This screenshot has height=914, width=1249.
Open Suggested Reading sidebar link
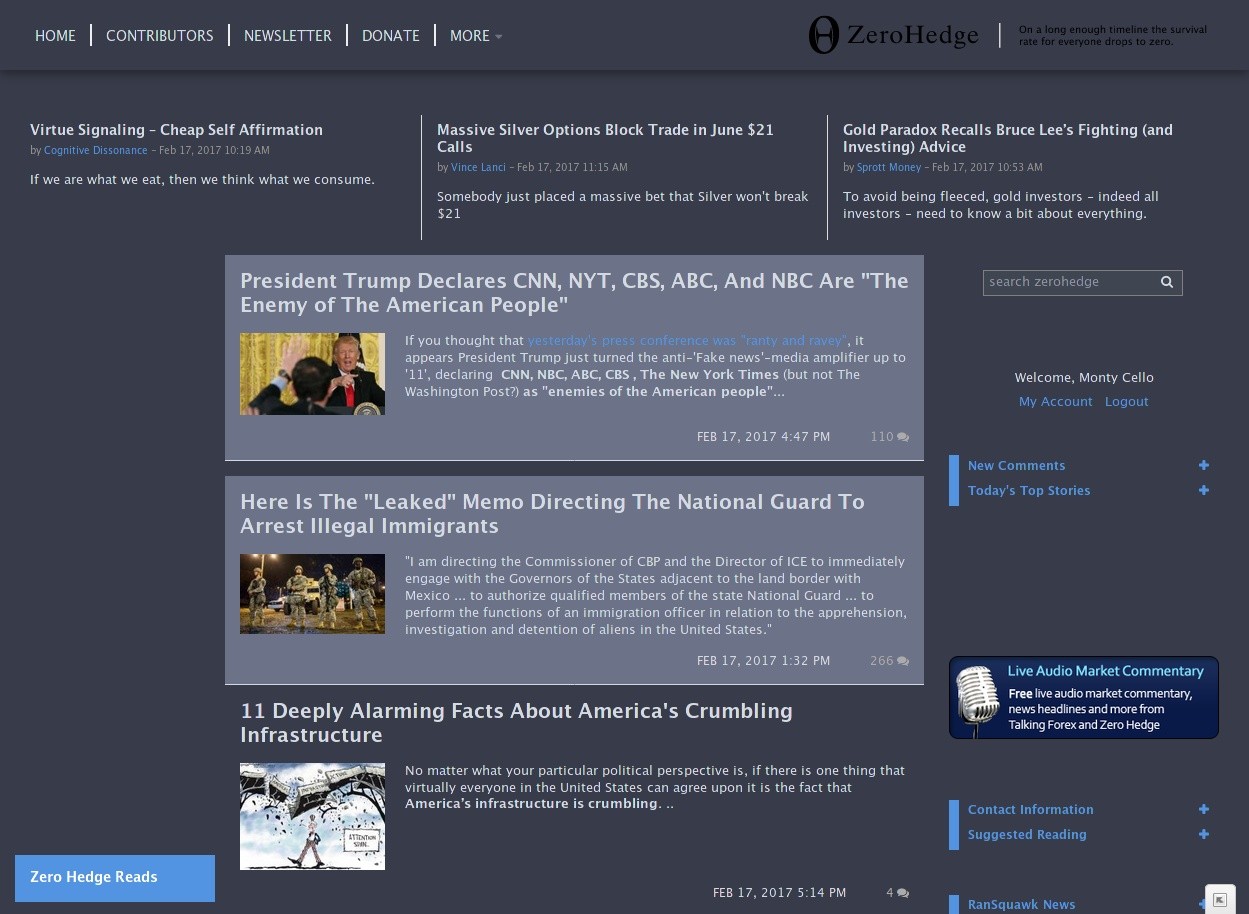point(1027,834)
